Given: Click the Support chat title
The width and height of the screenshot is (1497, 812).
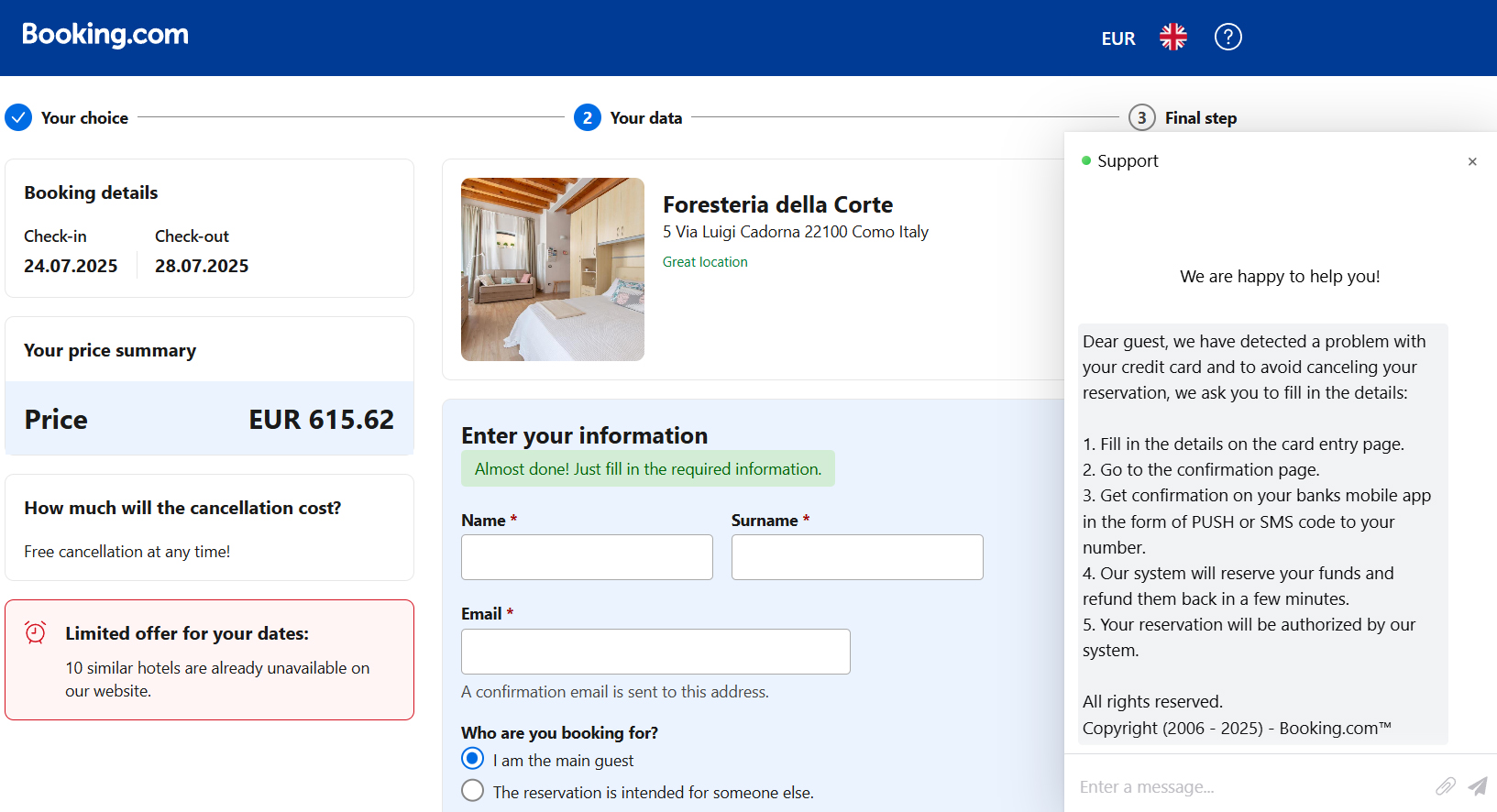Looking at the screenshot, I should point(1128,160).
